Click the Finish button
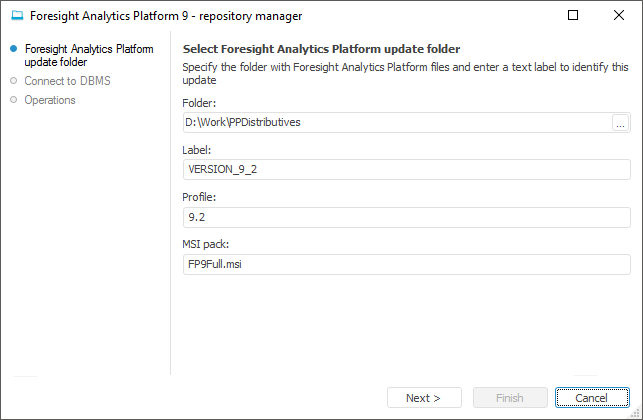This screenshot has width=643, height=420. click(x=510, y=398)
